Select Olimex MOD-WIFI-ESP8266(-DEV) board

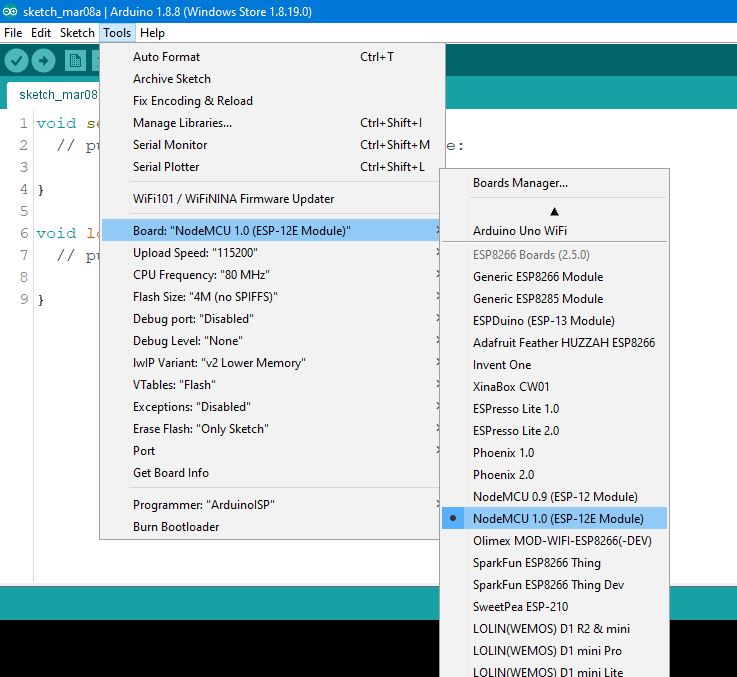coord(555,541)
